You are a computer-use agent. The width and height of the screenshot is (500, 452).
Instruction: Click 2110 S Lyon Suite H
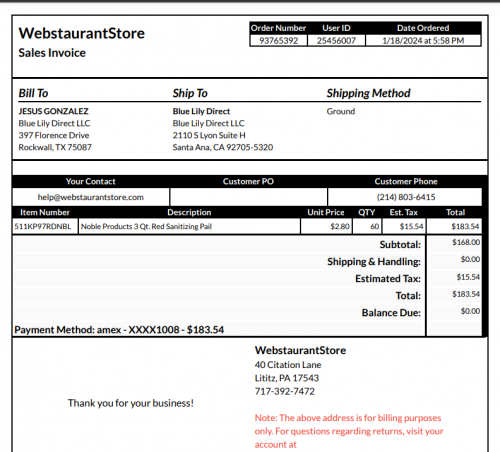[209, 135]
